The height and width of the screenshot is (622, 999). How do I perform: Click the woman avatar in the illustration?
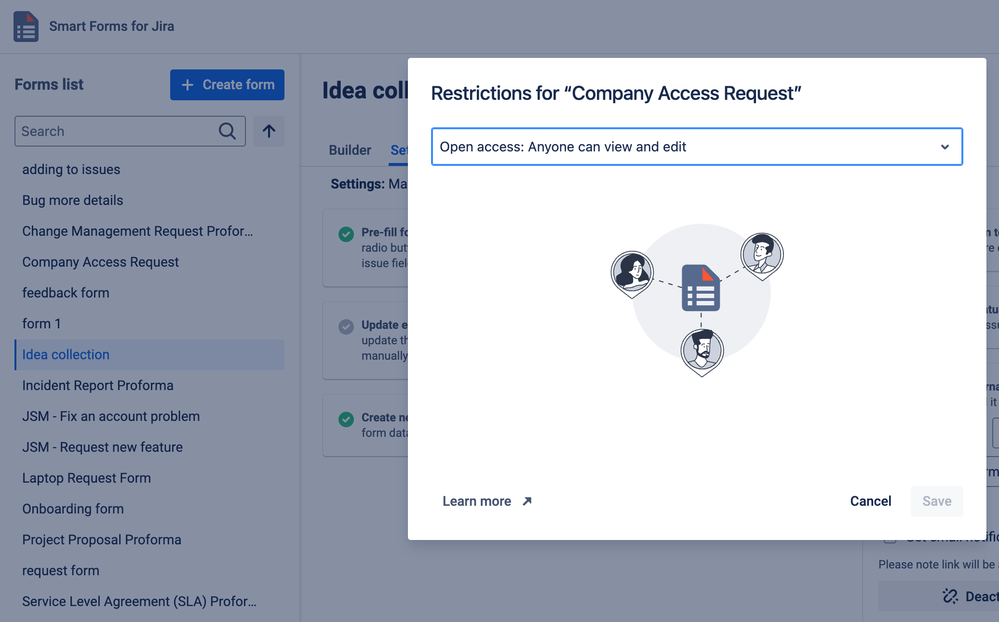point(632,274)
